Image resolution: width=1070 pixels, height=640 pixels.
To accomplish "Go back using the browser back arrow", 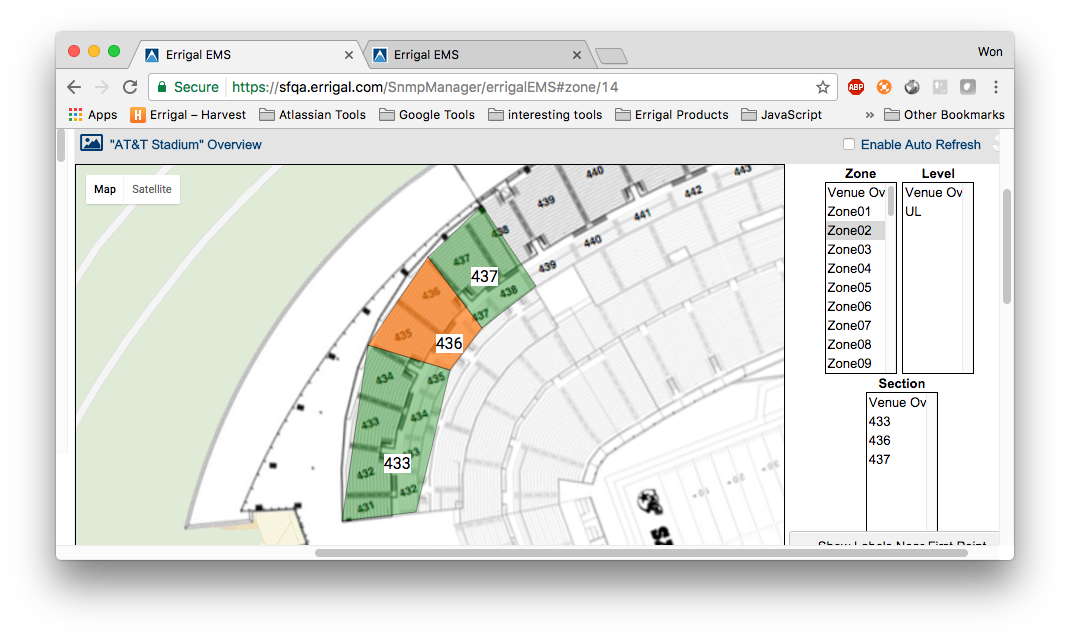I will pyautogui.click(x=74, y=87).
